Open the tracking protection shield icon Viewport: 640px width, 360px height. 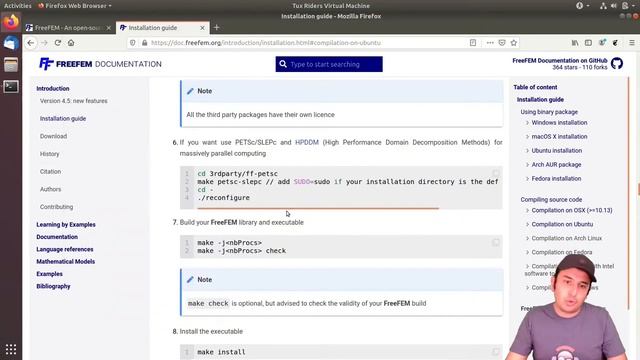pos(133,43)
